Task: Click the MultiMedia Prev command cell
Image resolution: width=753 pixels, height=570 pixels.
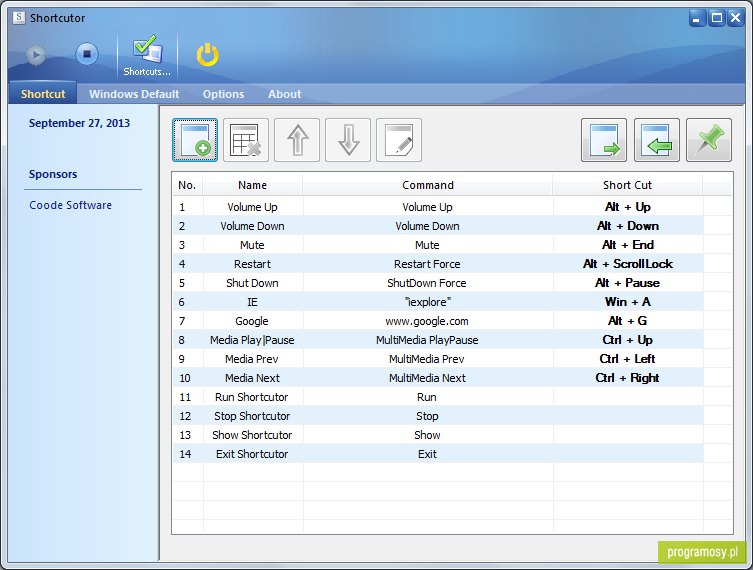Action: (427, 359)
